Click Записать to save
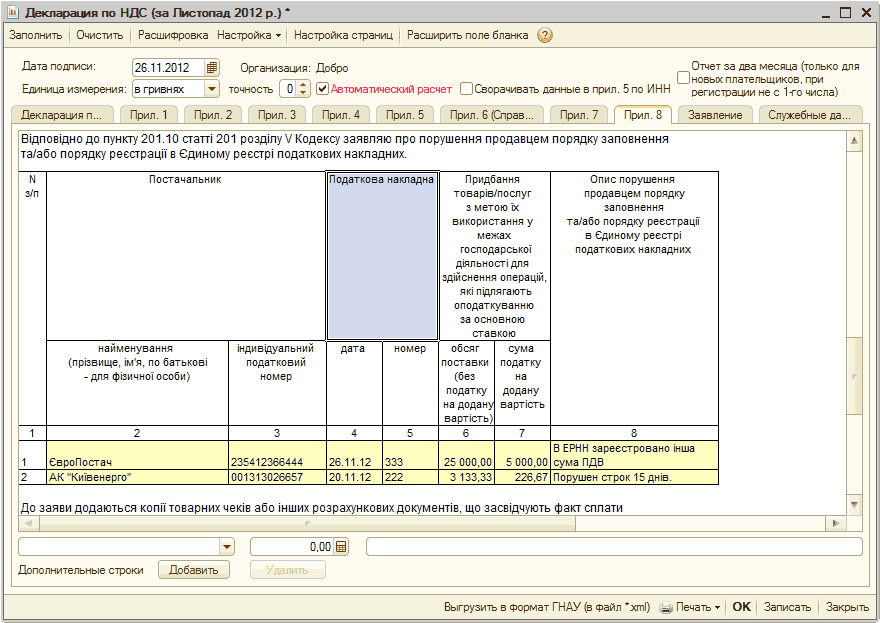Image resolution: width=880 pixels, height=623 pixels. coord(787,607)
